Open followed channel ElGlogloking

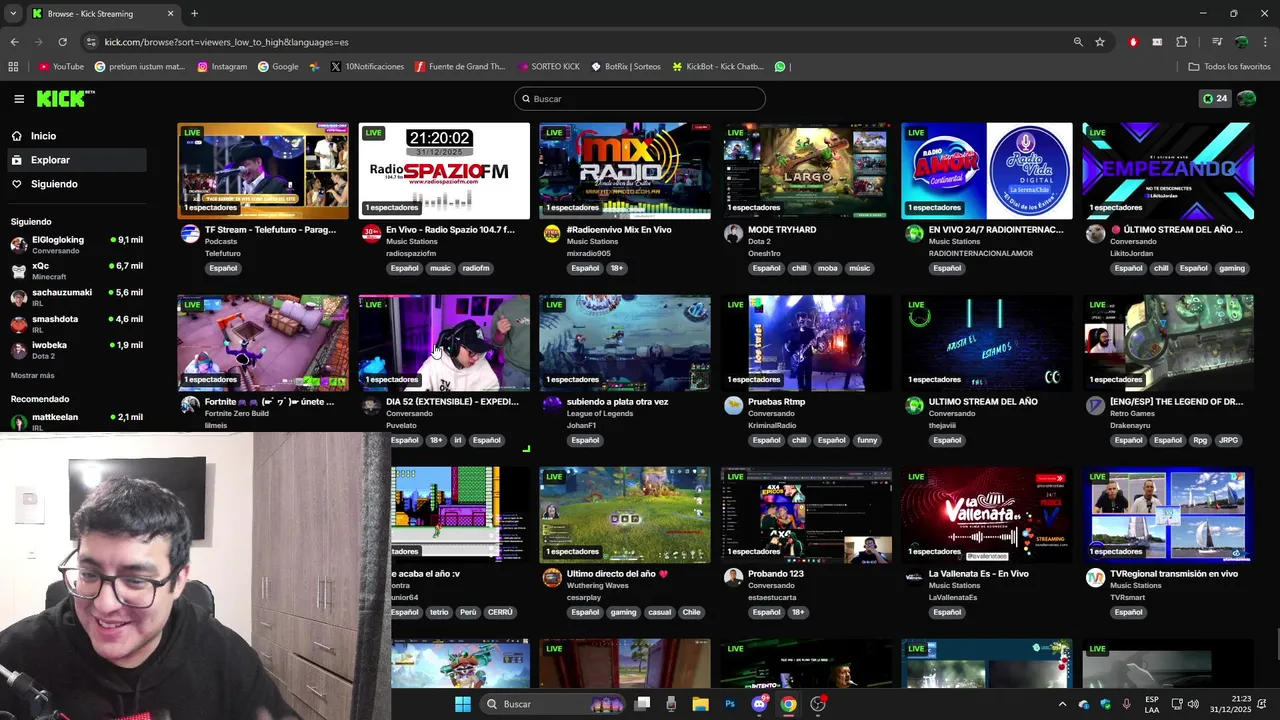(x=76, y=244)
